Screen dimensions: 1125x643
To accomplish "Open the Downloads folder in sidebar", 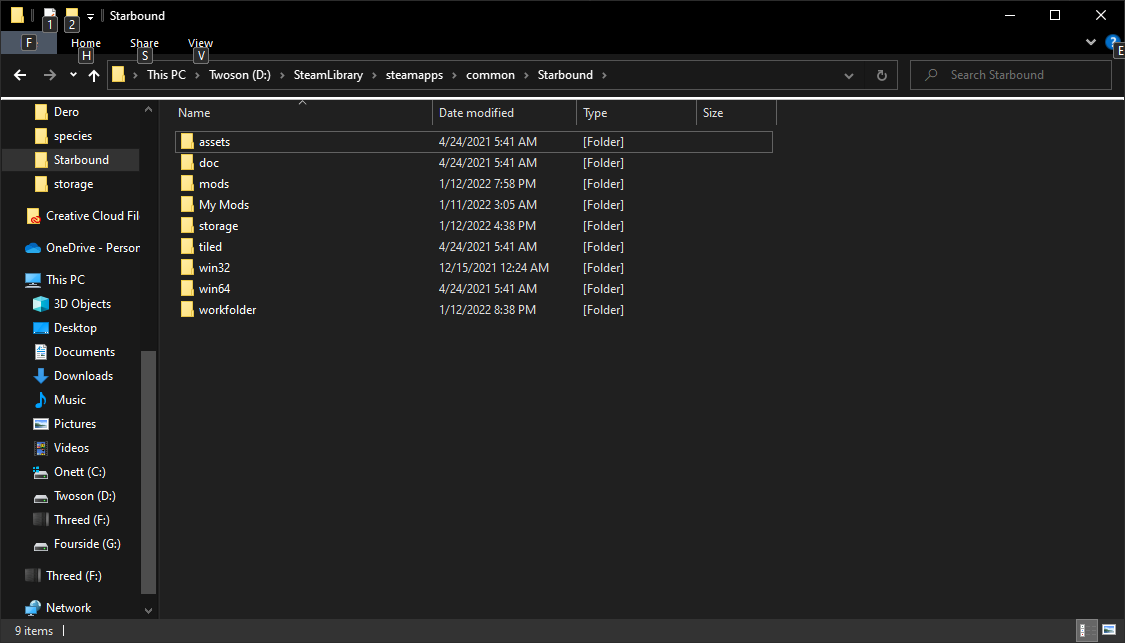I will tap(82, 376).
